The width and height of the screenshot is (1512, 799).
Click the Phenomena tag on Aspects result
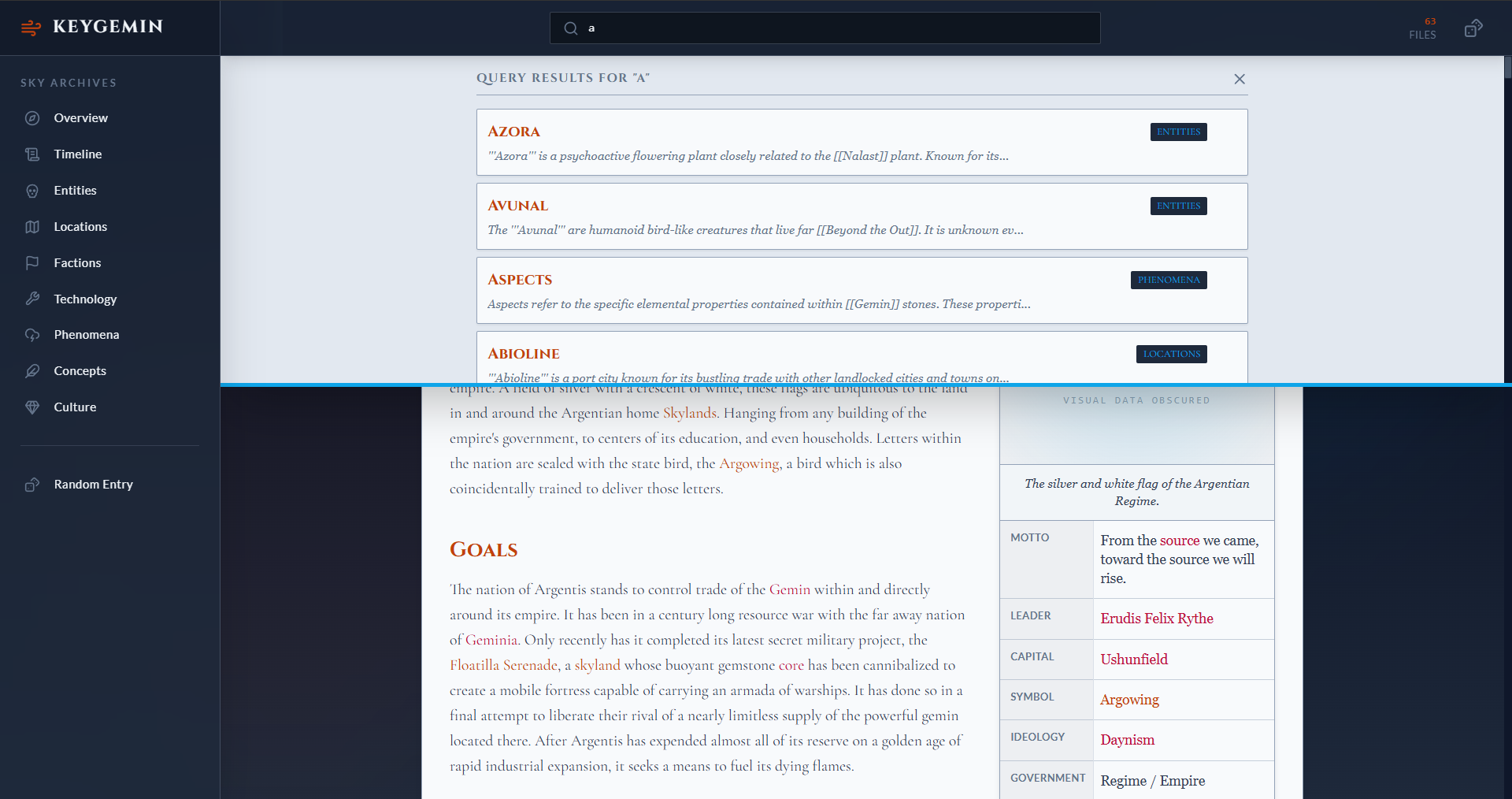1169,280
